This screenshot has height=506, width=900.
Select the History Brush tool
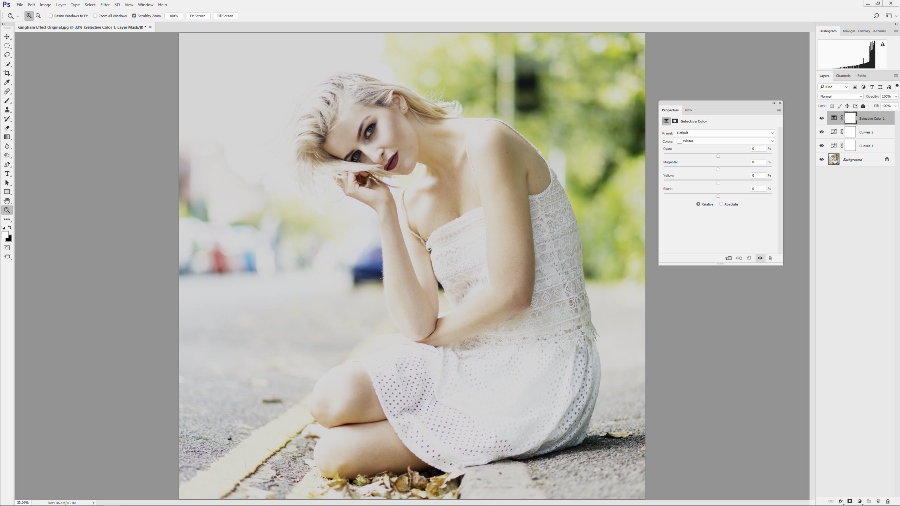[7, 119]
